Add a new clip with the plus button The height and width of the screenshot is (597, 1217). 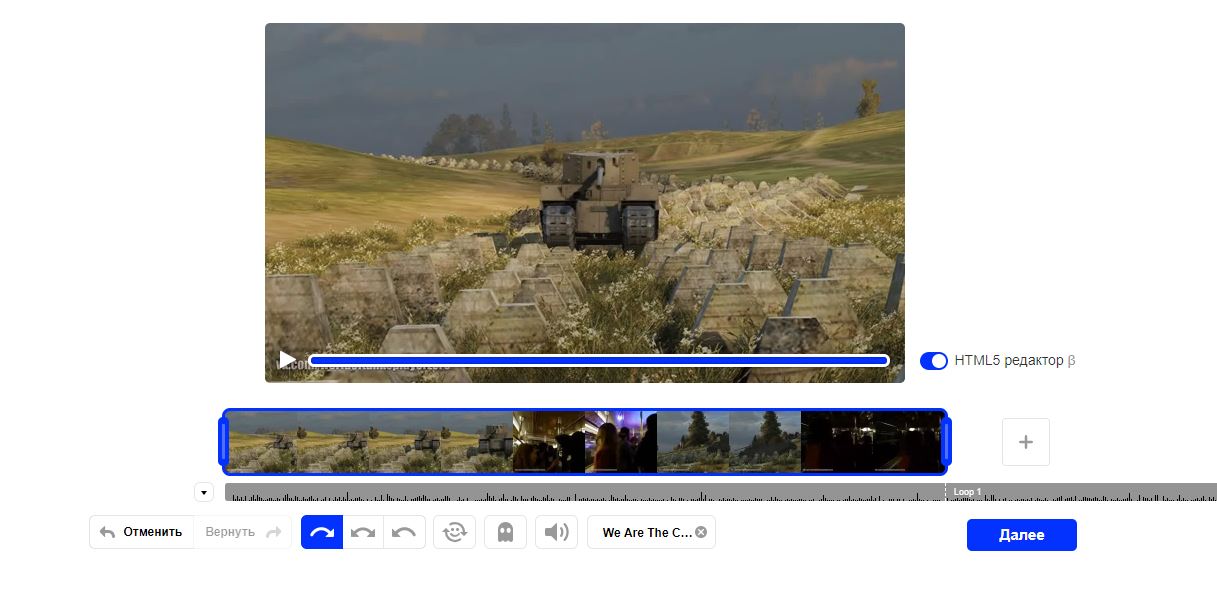[1025, 442]
